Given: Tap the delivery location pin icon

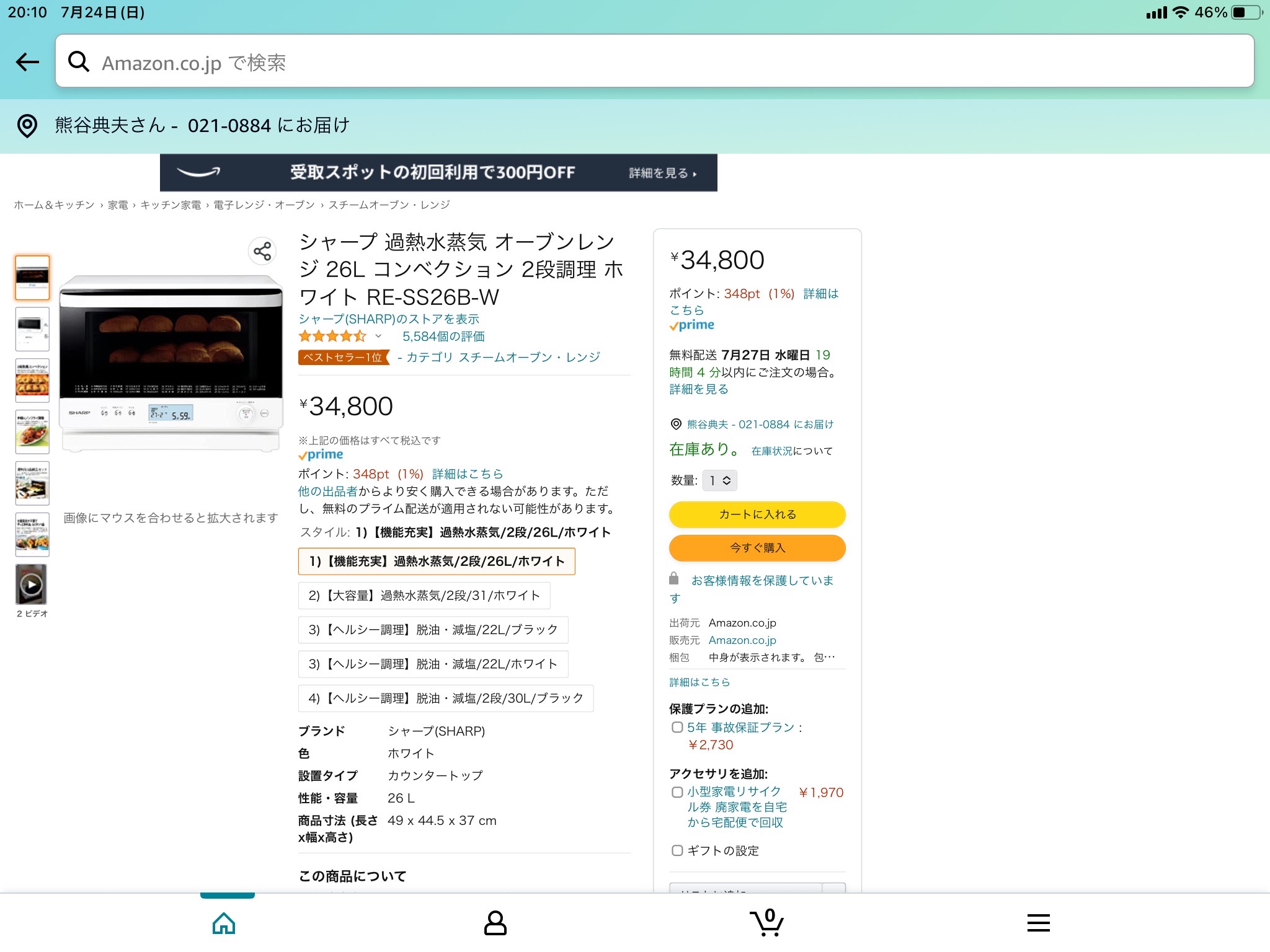Looking at the screenshot, I should click(x=27, y=126).
